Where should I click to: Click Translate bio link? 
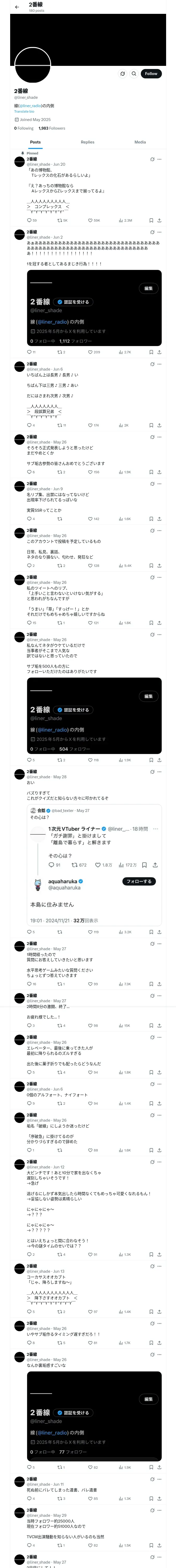(24, 111)
